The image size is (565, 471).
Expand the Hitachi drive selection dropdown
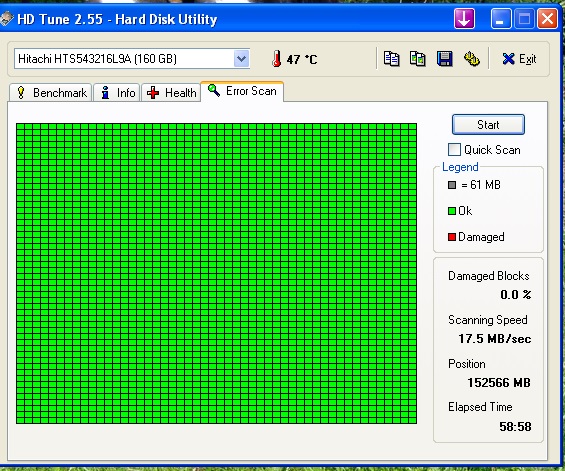241,59
